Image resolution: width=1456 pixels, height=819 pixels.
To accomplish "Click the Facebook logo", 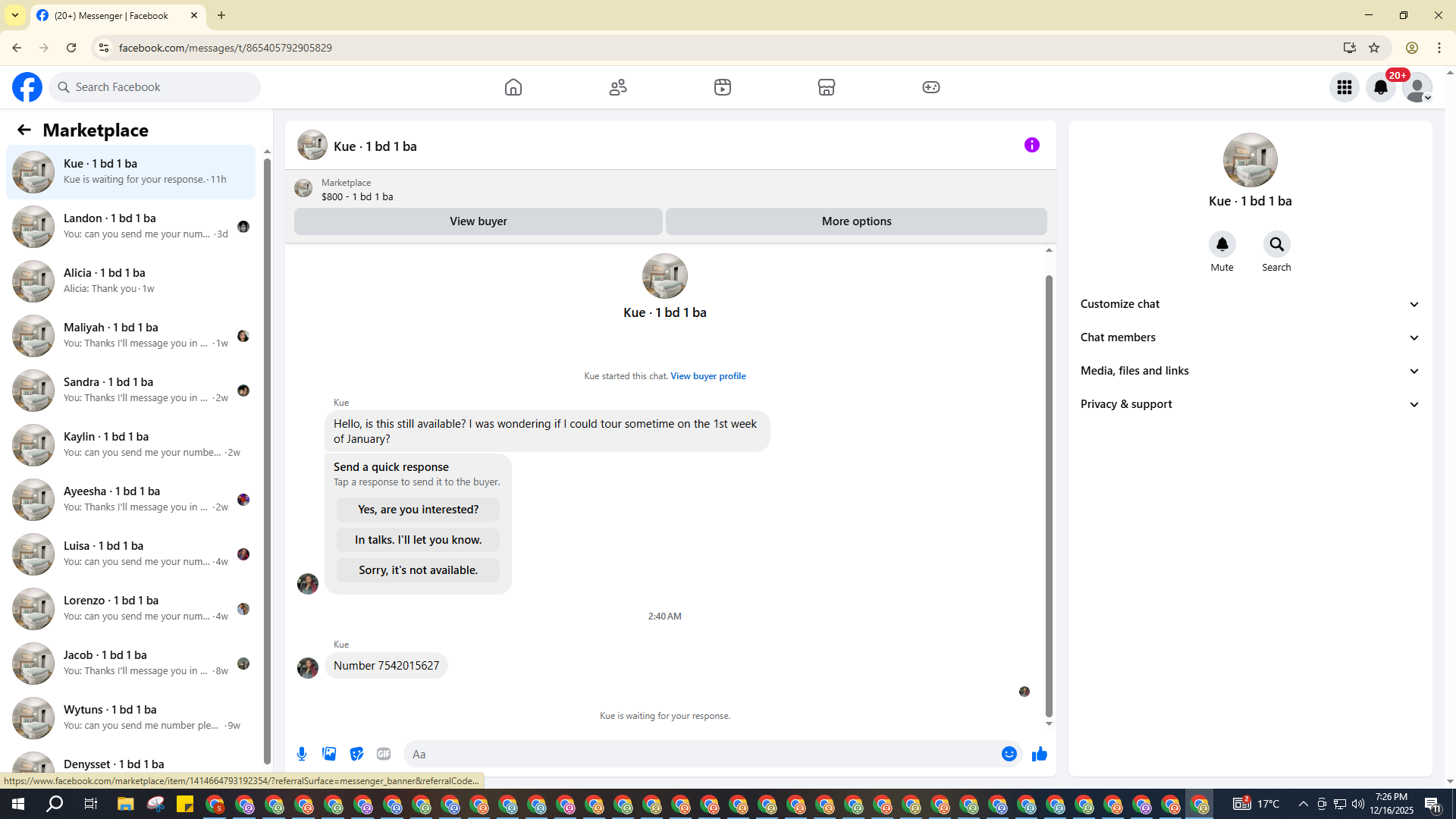I will coord(27,87).
